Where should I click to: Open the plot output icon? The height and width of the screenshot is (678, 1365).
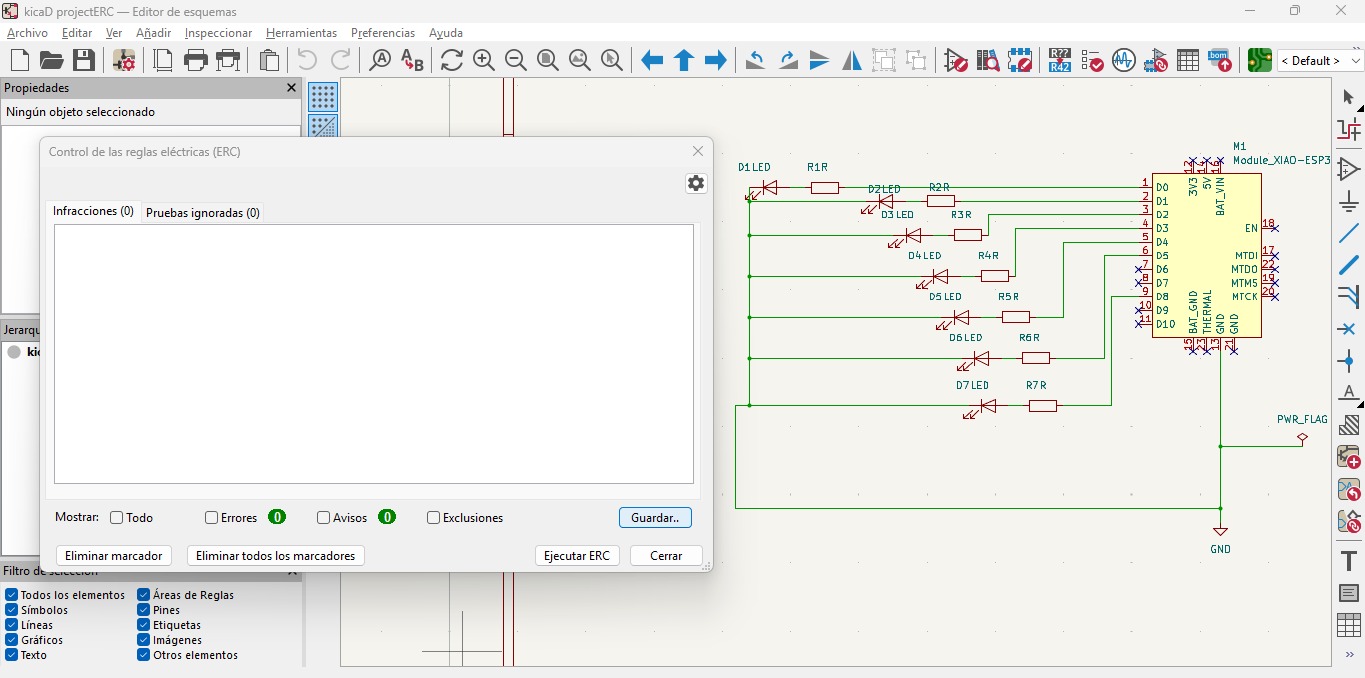(229, 60)
